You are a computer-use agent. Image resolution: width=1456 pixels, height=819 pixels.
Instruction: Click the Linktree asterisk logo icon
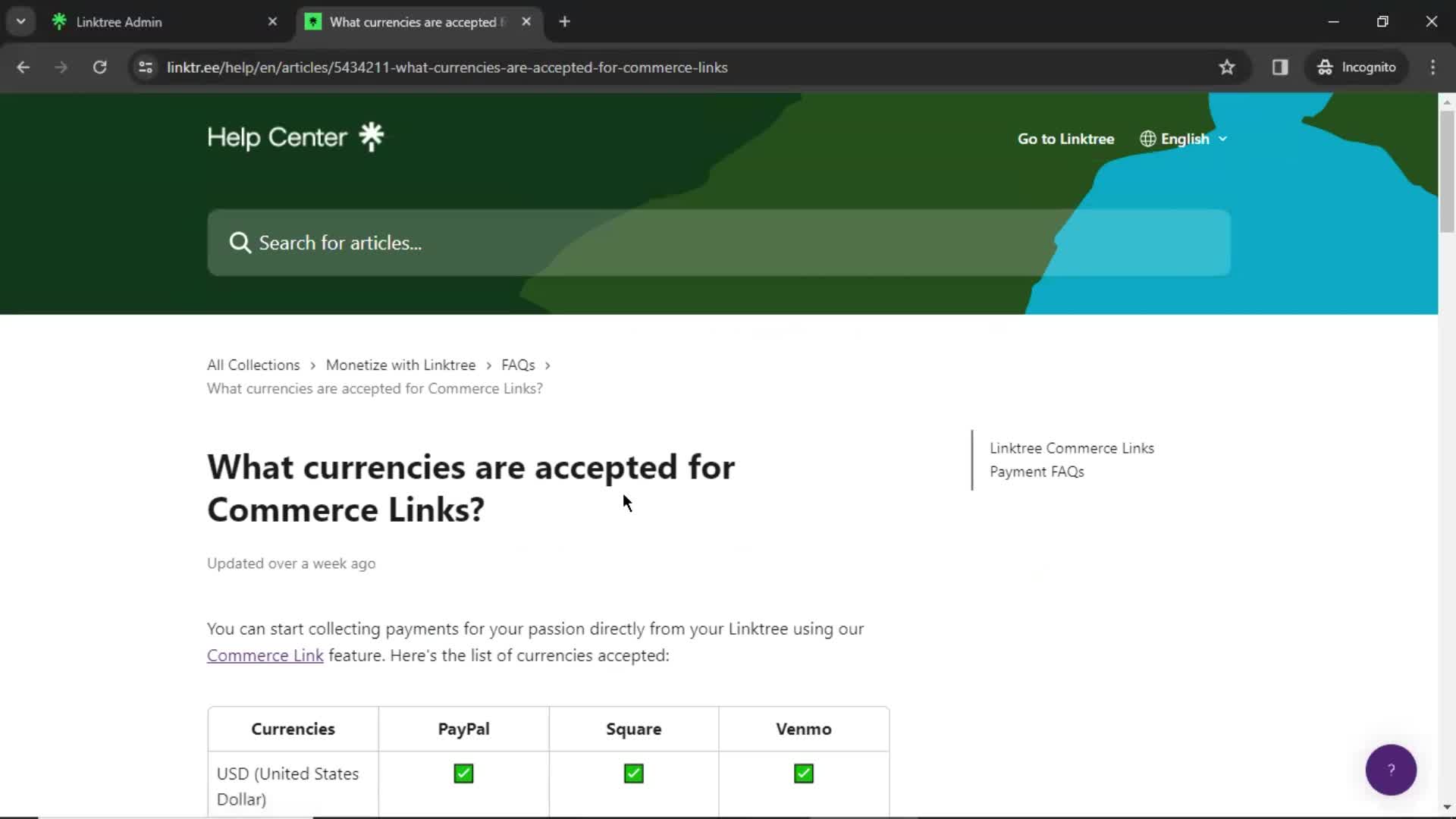(x=372, y=137)
